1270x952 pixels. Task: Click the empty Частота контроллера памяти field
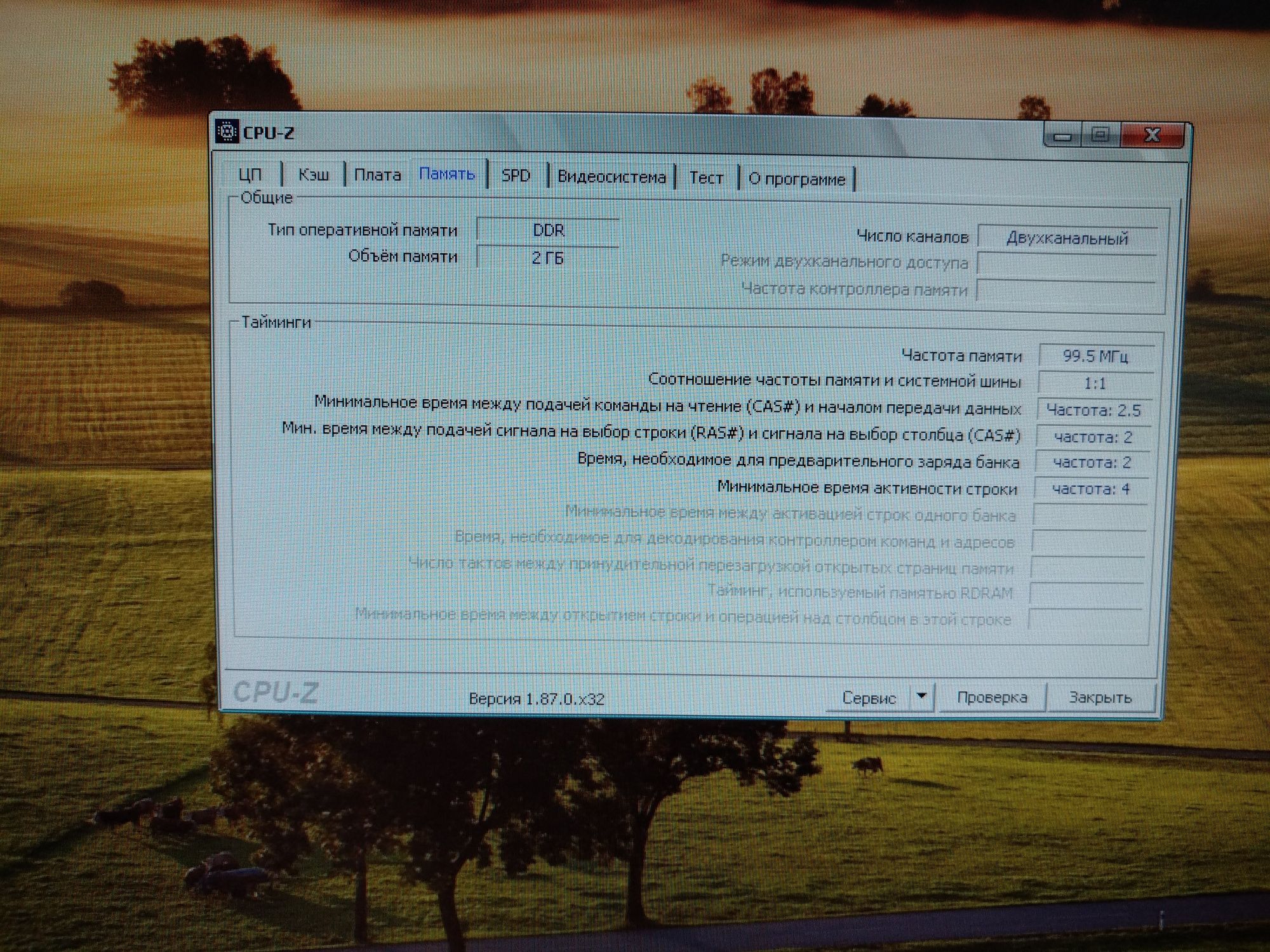1066,291
